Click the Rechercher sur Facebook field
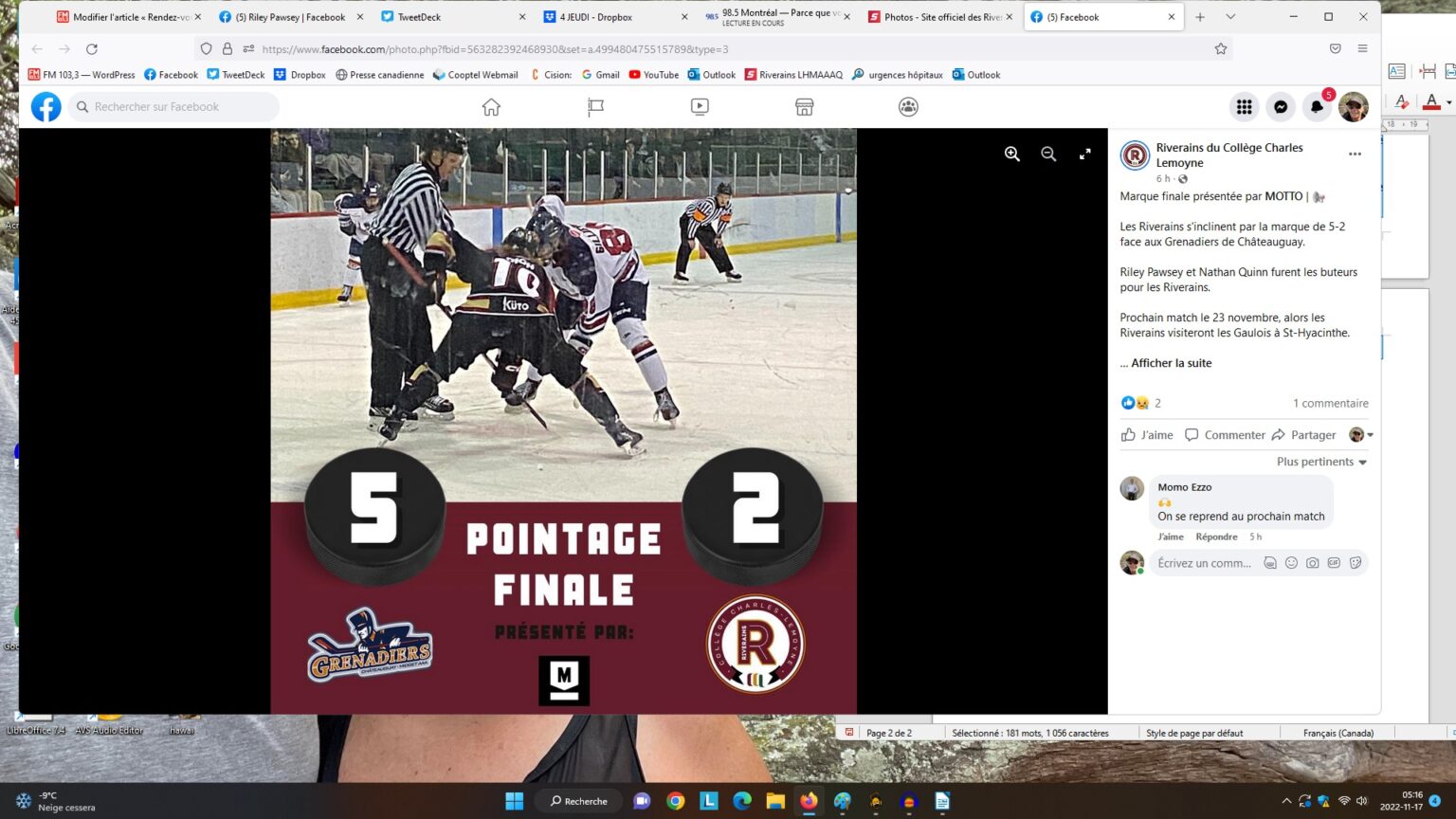This screenshot has width=1456, height=819. pos(175,107)
